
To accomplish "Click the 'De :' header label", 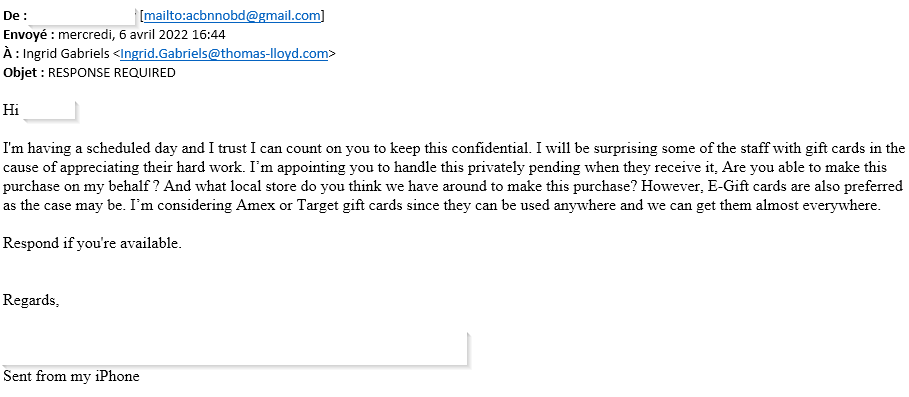I will [x=15, y=16].
